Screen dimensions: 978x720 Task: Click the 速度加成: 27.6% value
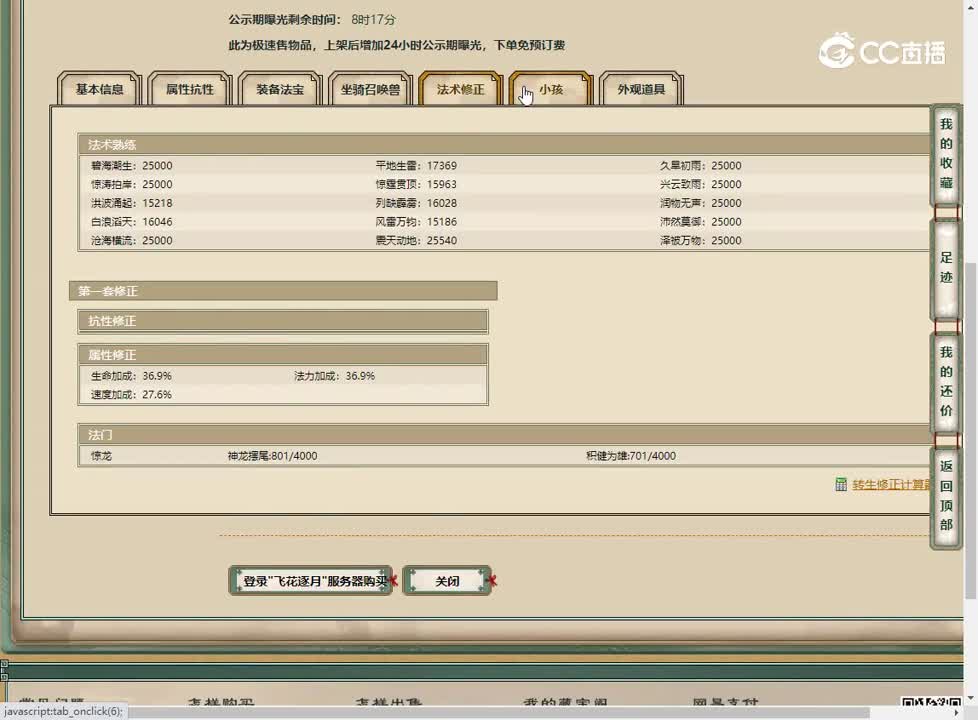(131, 394)
